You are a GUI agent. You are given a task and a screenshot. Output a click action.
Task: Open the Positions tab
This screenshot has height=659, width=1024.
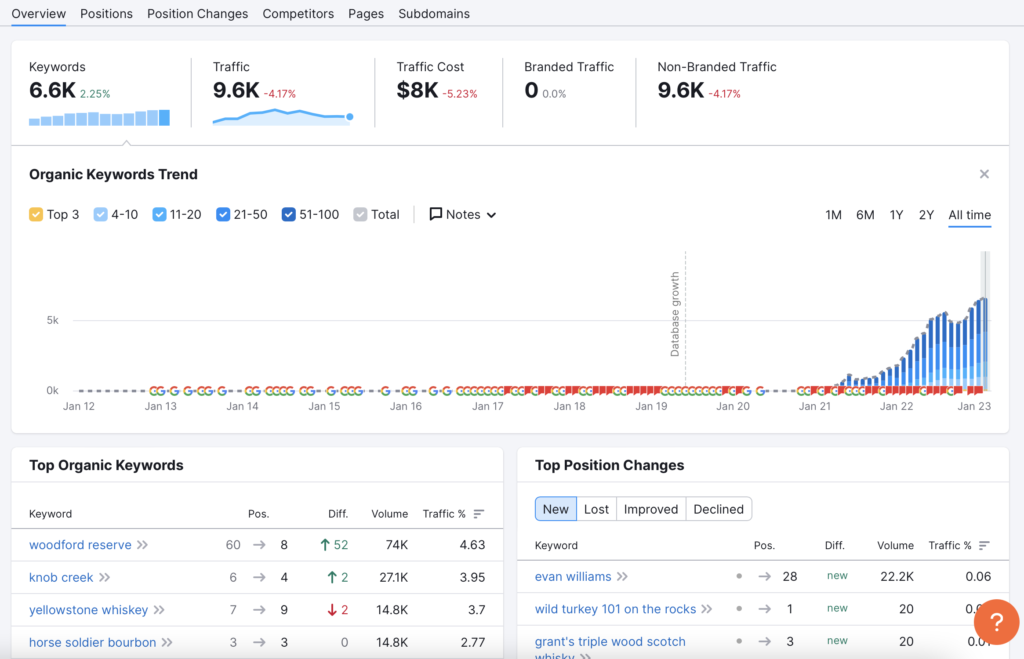106,14
